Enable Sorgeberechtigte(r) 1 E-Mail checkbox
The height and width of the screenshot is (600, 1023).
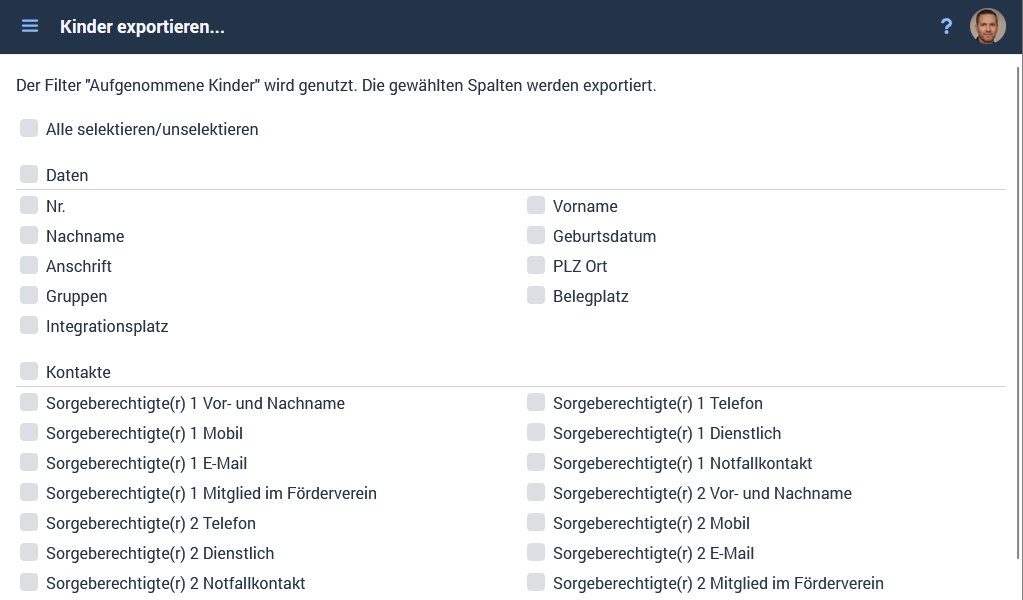pos(29,462)
